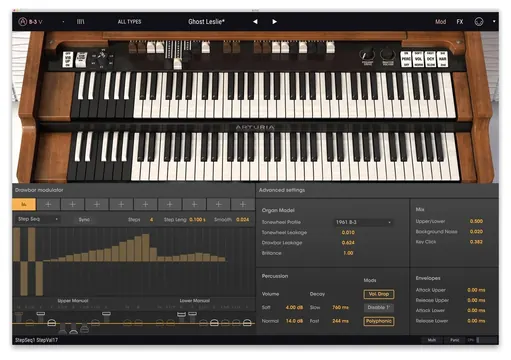Click the Drive knob on the organ
The image size is (511, 360).
point(367,54)
